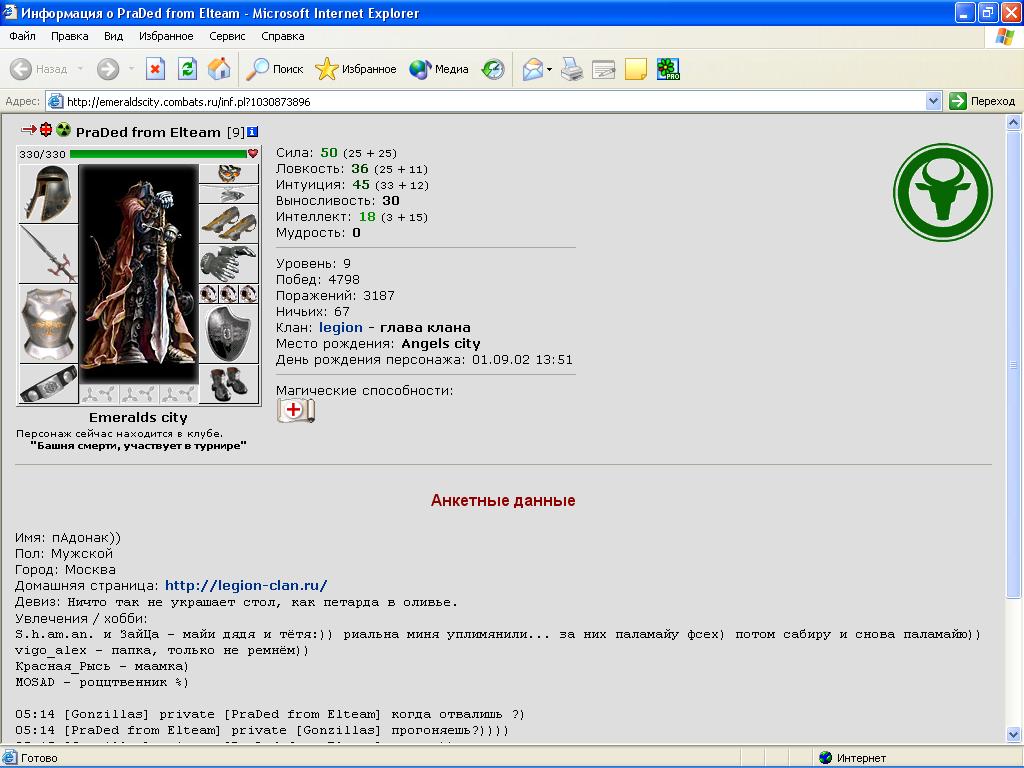The image size is (1024, 768).
Task: Open the History clock icon
Action: click(x=493, y=69)
